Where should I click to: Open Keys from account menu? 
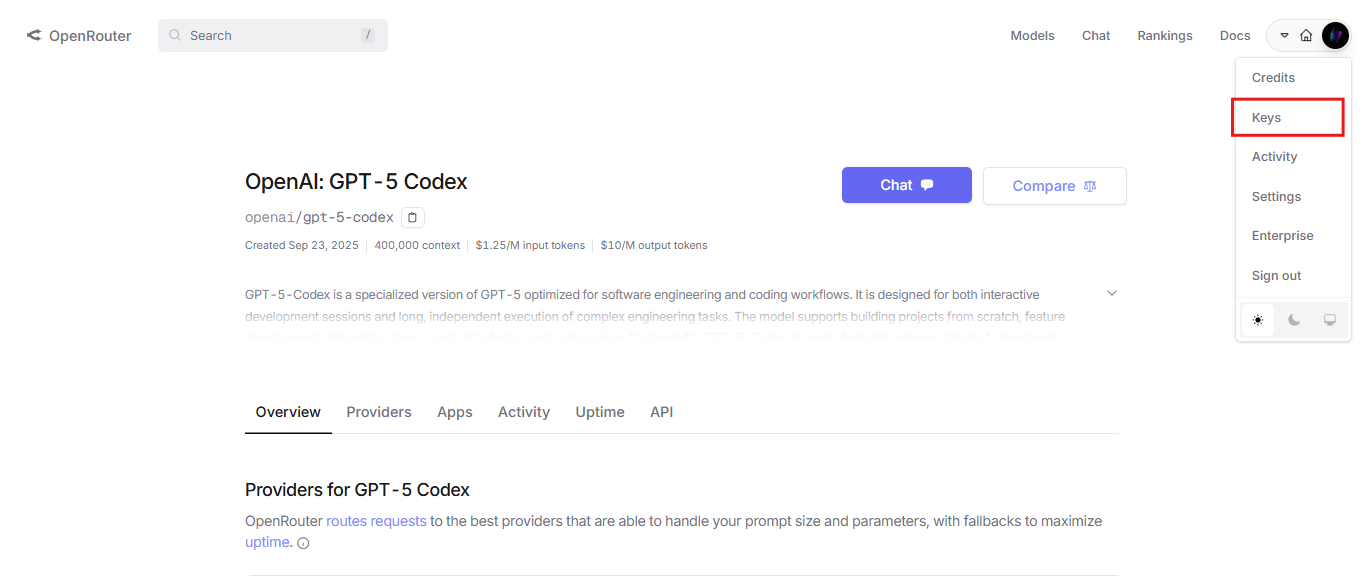(1287, 117)
